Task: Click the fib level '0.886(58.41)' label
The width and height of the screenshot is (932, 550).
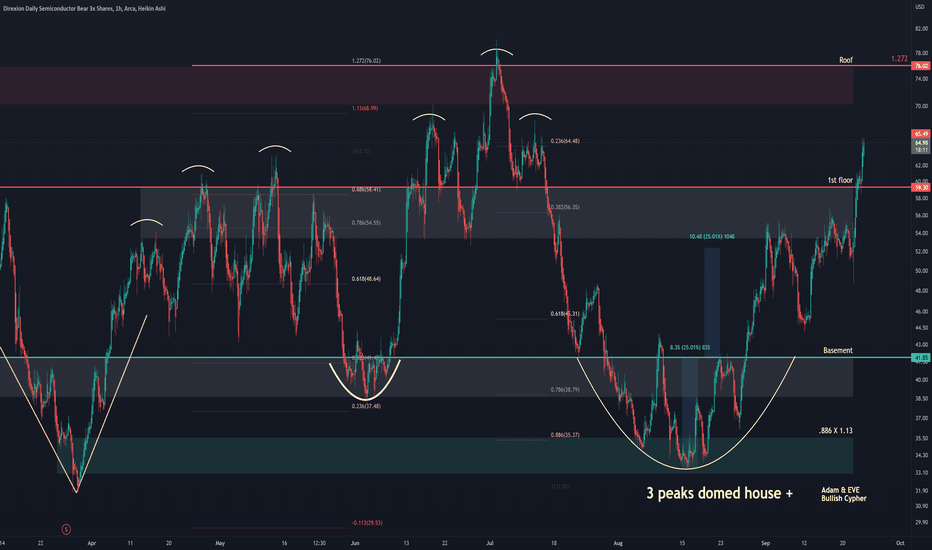Action: pyautogui.click(x=366, y=189)
